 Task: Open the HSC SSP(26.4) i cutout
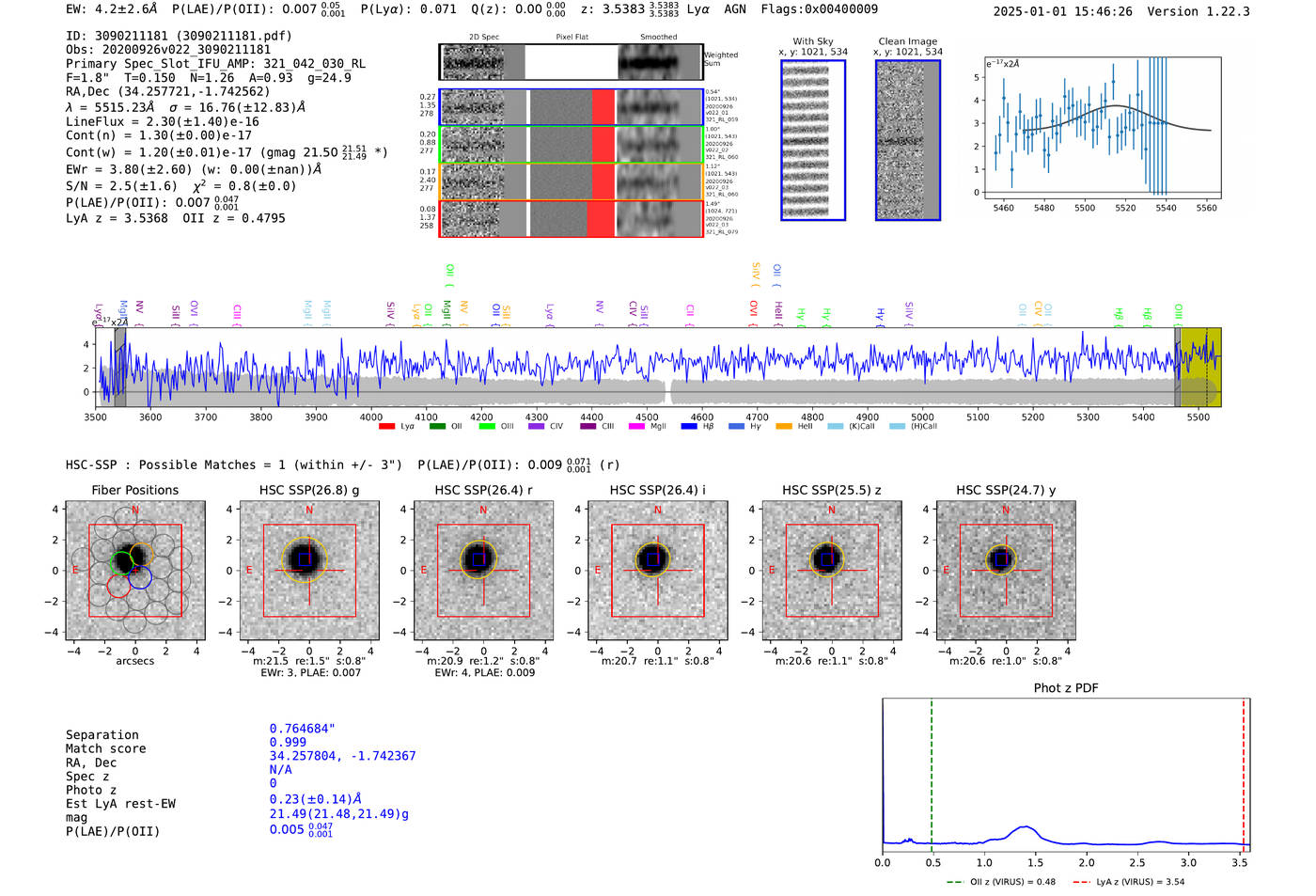click(657, 571)
